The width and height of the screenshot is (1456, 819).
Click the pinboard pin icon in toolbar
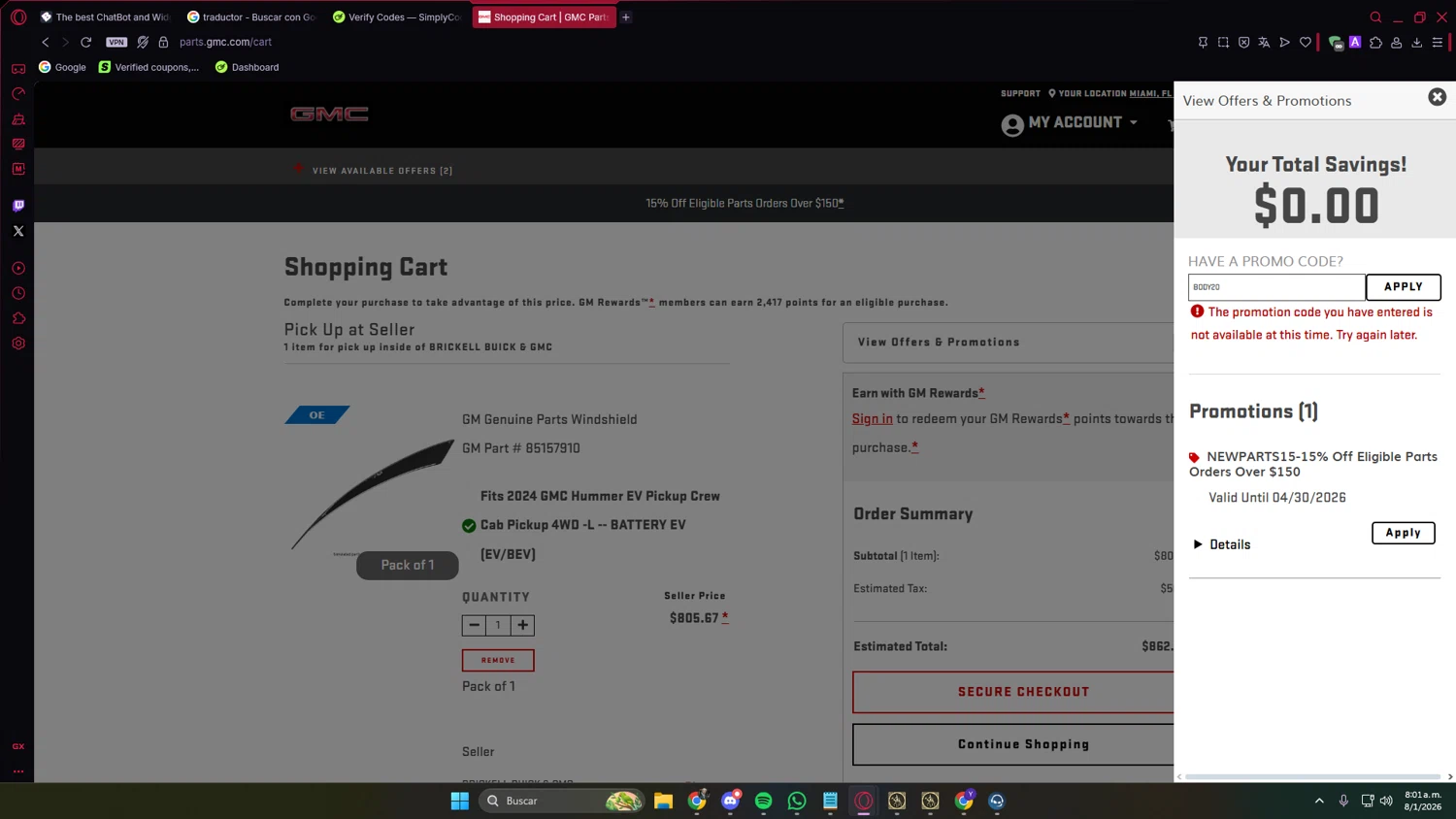coord(1203,43)
